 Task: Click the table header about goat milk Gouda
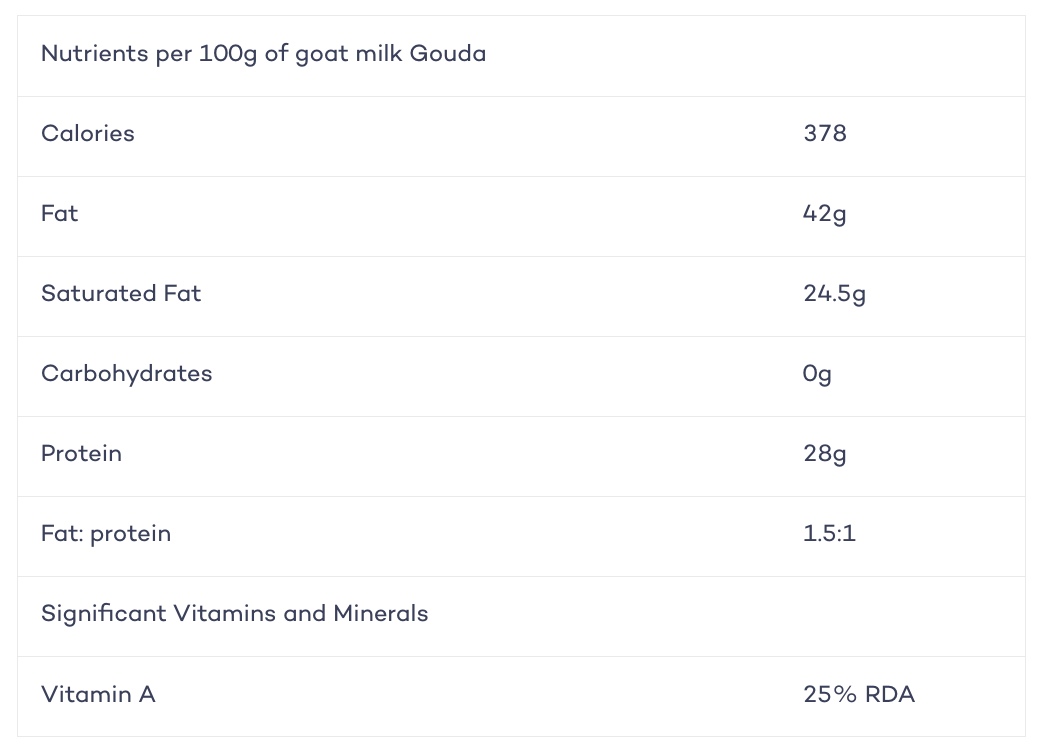(x=264, y=54)
